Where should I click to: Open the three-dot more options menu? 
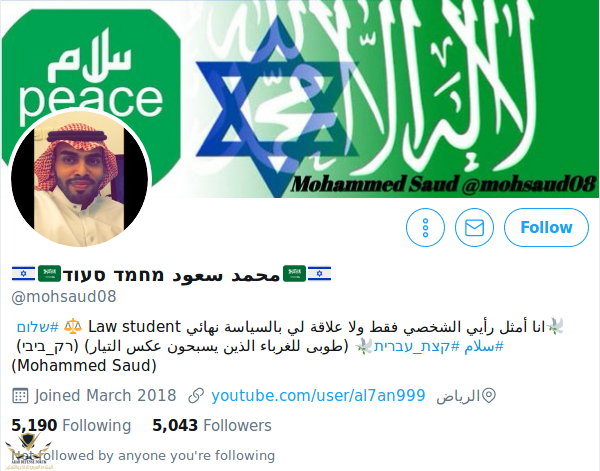pyautogui.click(x=425, y=227)
